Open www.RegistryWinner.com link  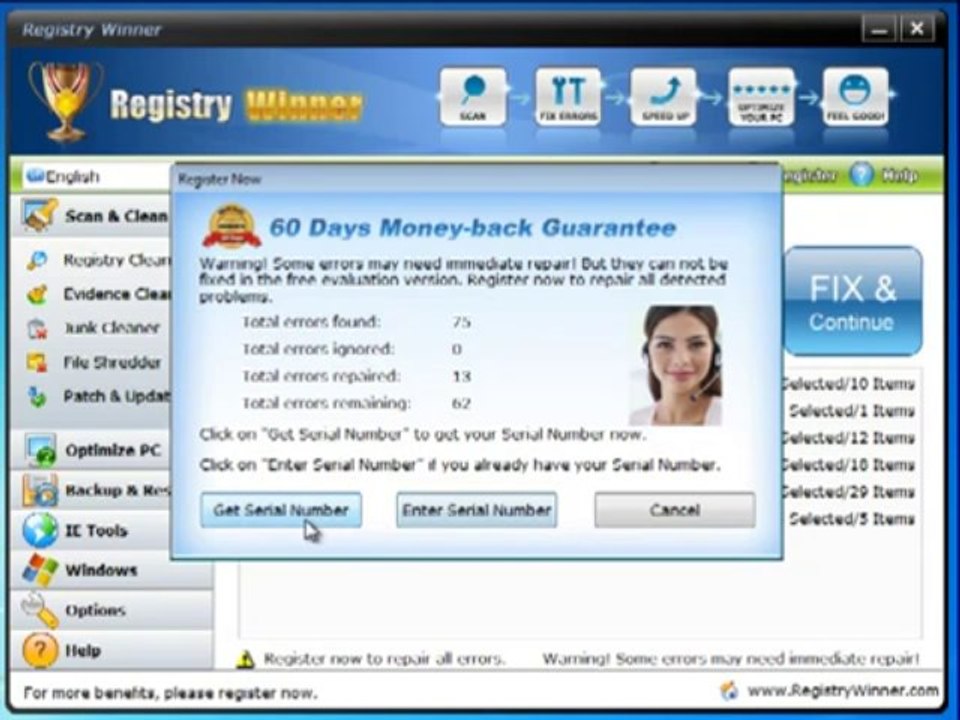tap(842, 691)
